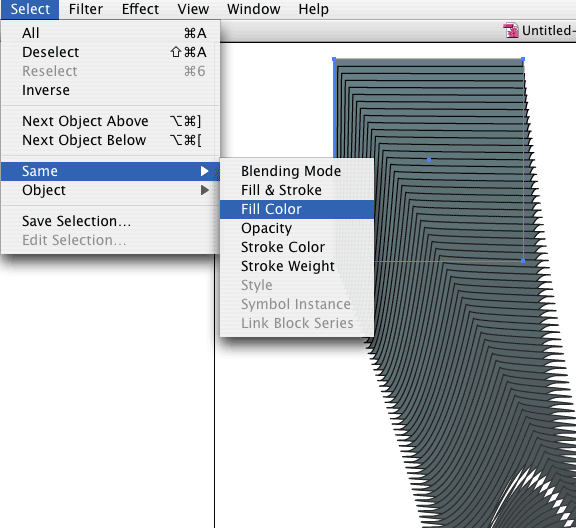576x528 pixels.
Task: Choose All from Select menu
Action: coord(111,33)
